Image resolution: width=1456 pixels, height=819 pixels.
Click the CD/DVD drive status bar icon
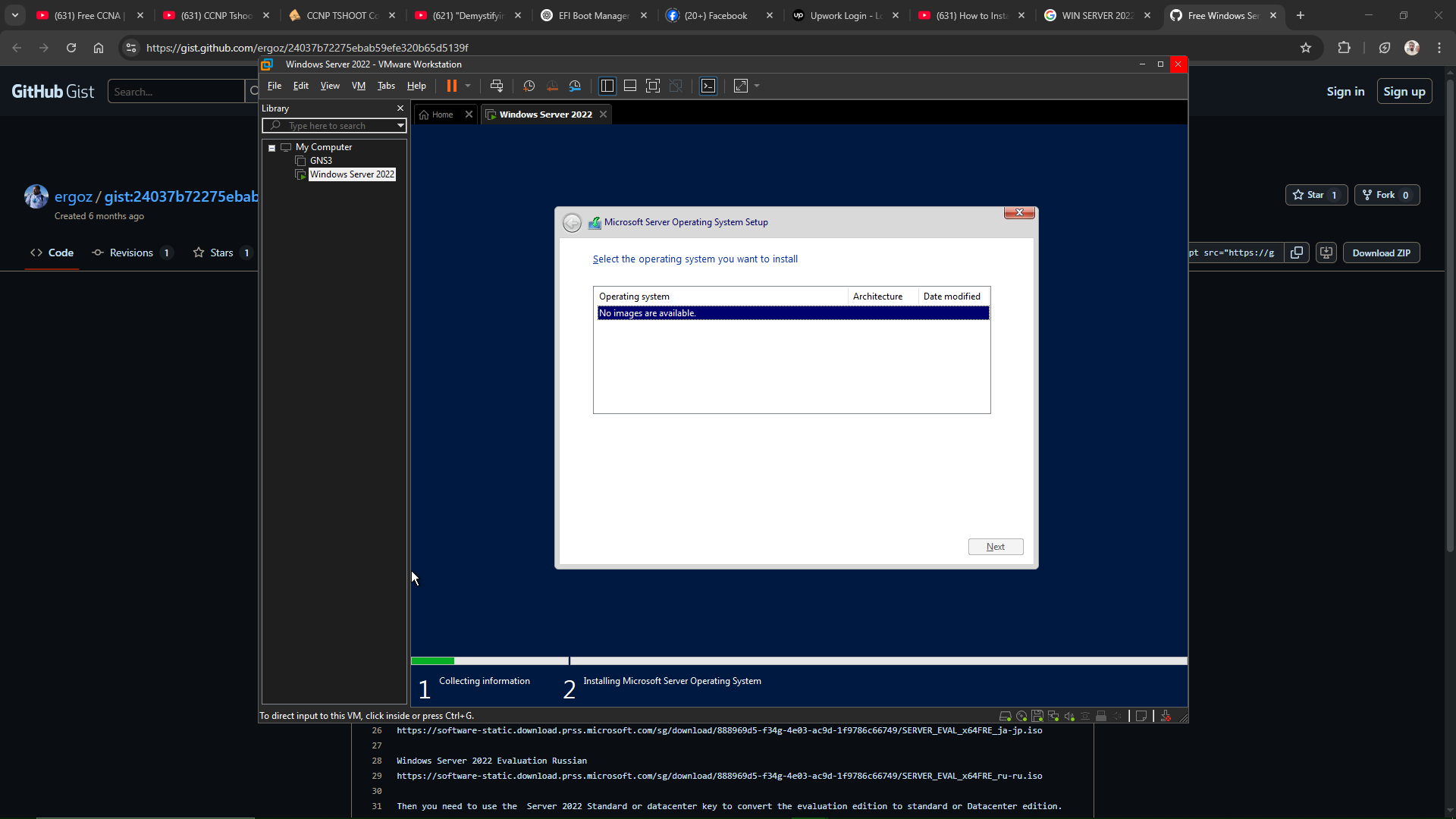[1021, 716]
